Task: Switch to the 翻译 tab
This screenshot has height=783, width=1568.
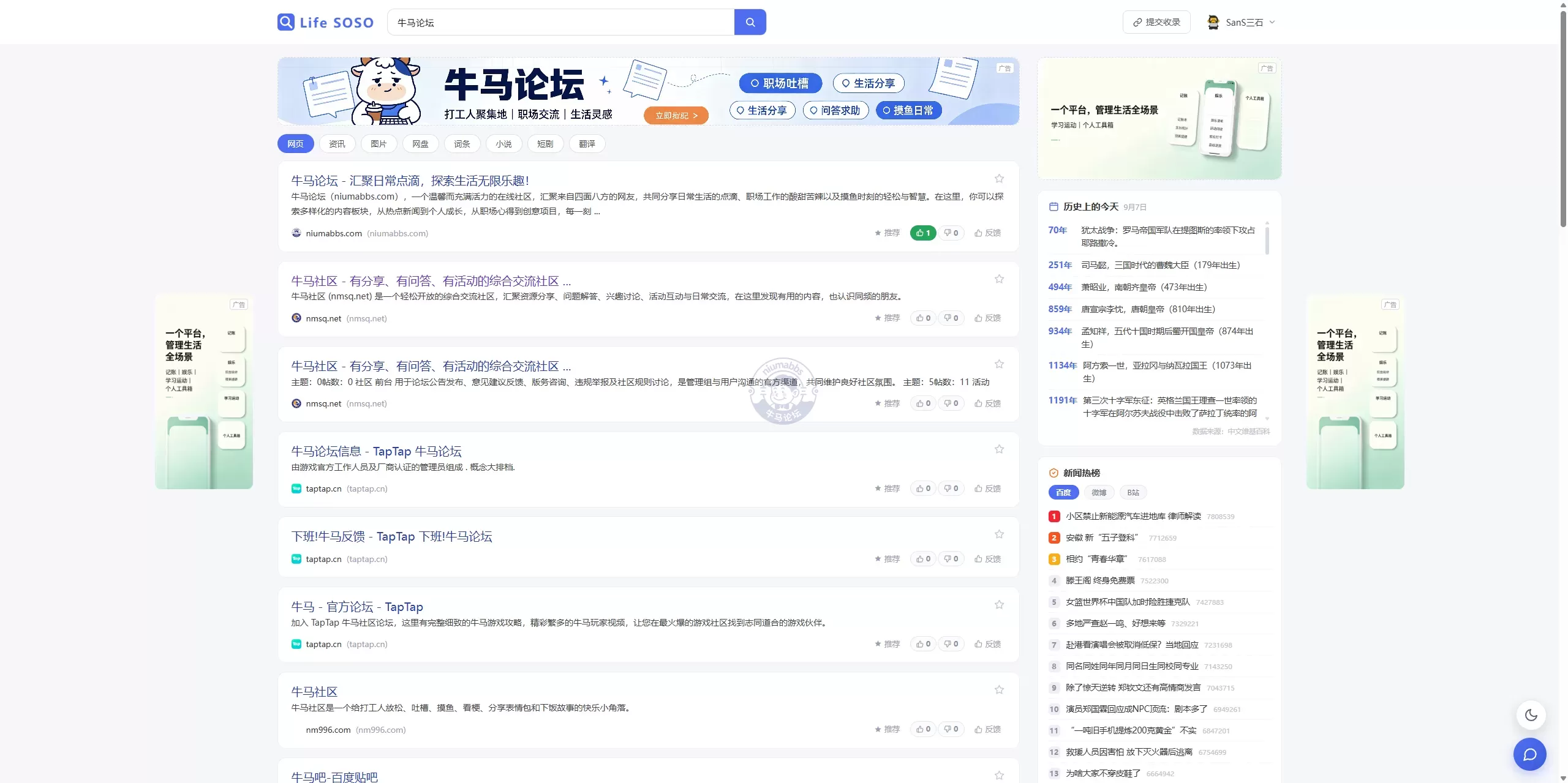Action: point(587,144)
